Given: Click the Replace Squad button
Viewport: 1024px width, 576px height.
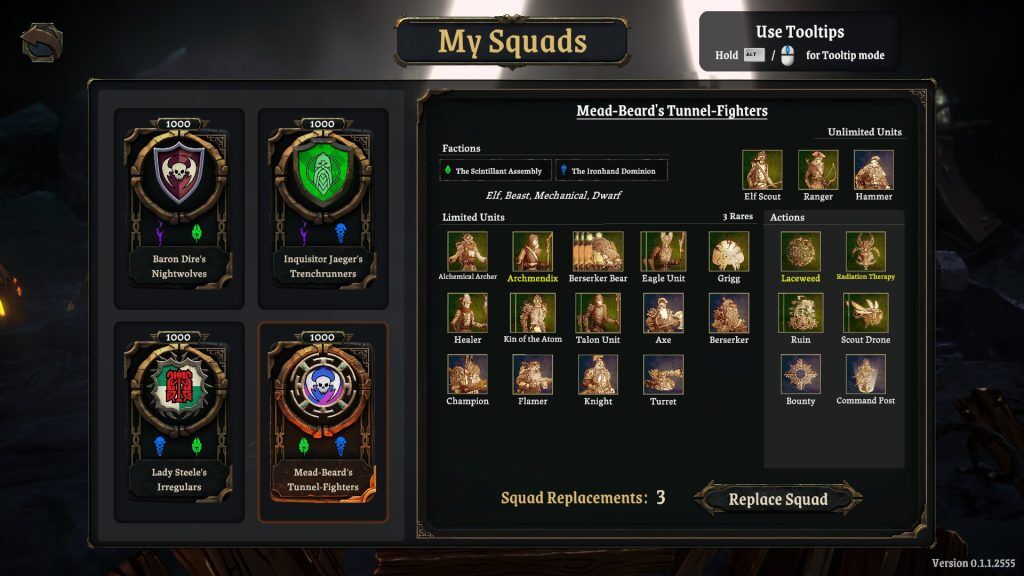Looking at the screenshot, I should [x=778, y=499].
